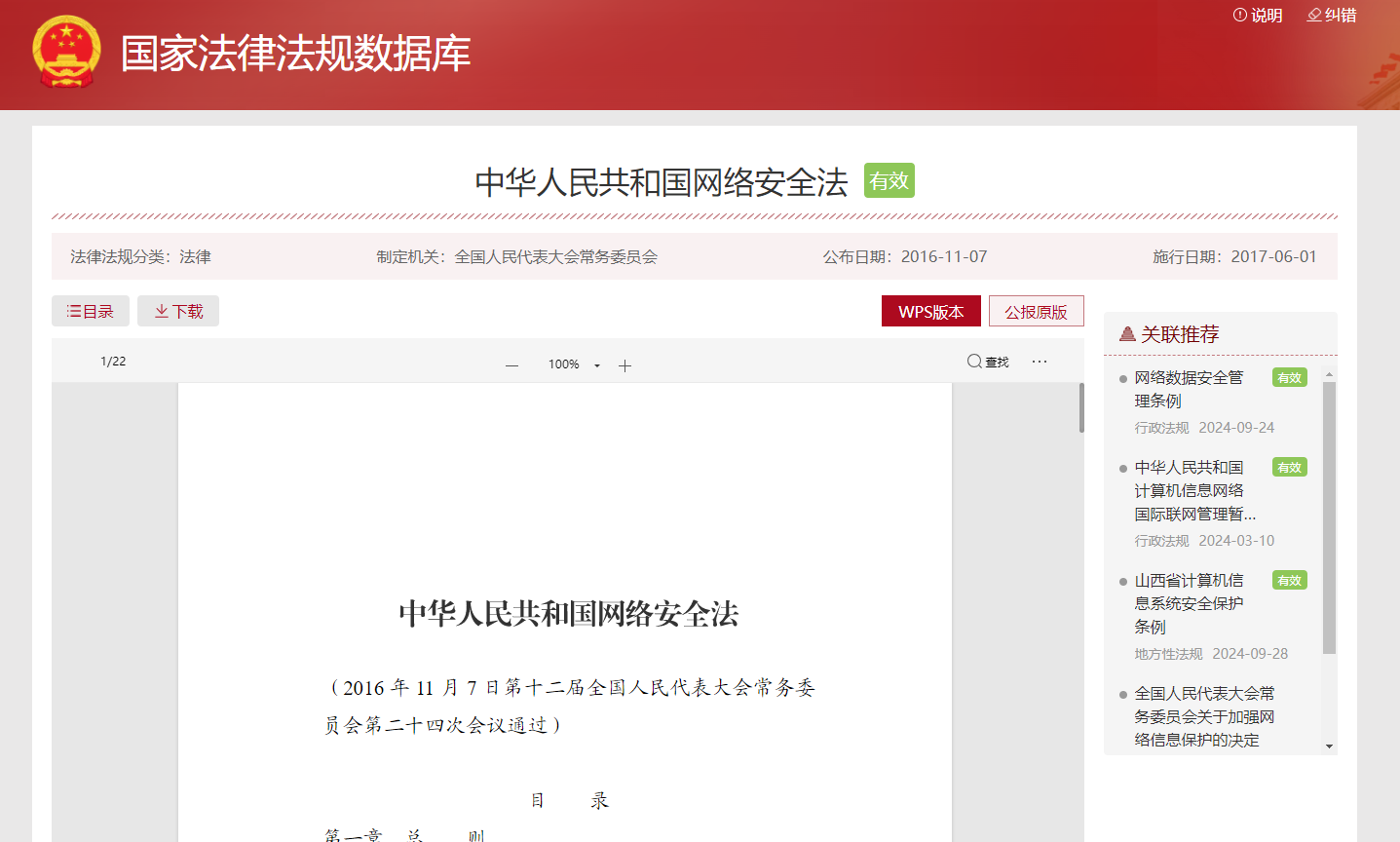1400x842 pixels.
Task: Open 网络数据安全管理条例 related link
Action: 1188,389
